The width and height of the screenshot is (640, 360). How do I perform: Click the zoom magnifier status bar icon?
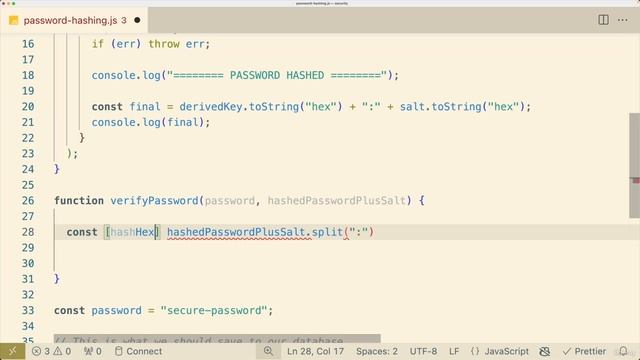coord(268,351)
